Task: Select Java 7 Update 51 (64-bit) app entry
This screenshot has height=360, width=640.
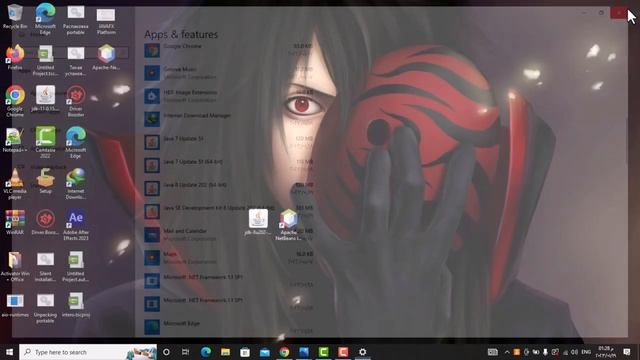Action: click(x=229, y=165)
